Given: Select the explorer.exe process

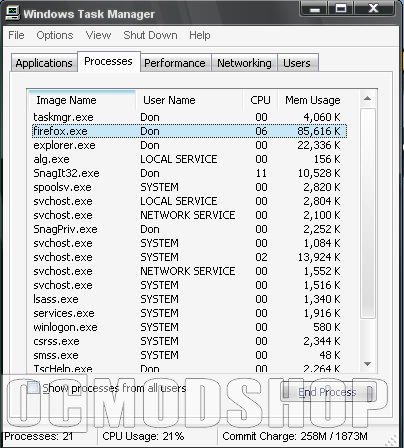Looking at the screenshot, I should tap(189, 145).
